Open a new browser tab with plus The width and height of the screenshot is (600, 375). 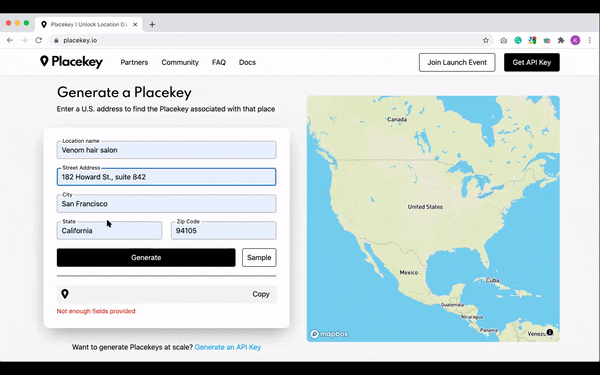[x=152, y=24]
